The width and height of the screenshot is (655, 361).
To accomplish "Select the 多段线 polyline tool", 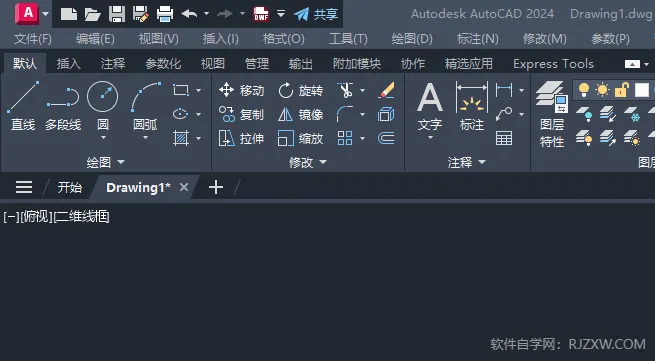I will click(63, 106).
